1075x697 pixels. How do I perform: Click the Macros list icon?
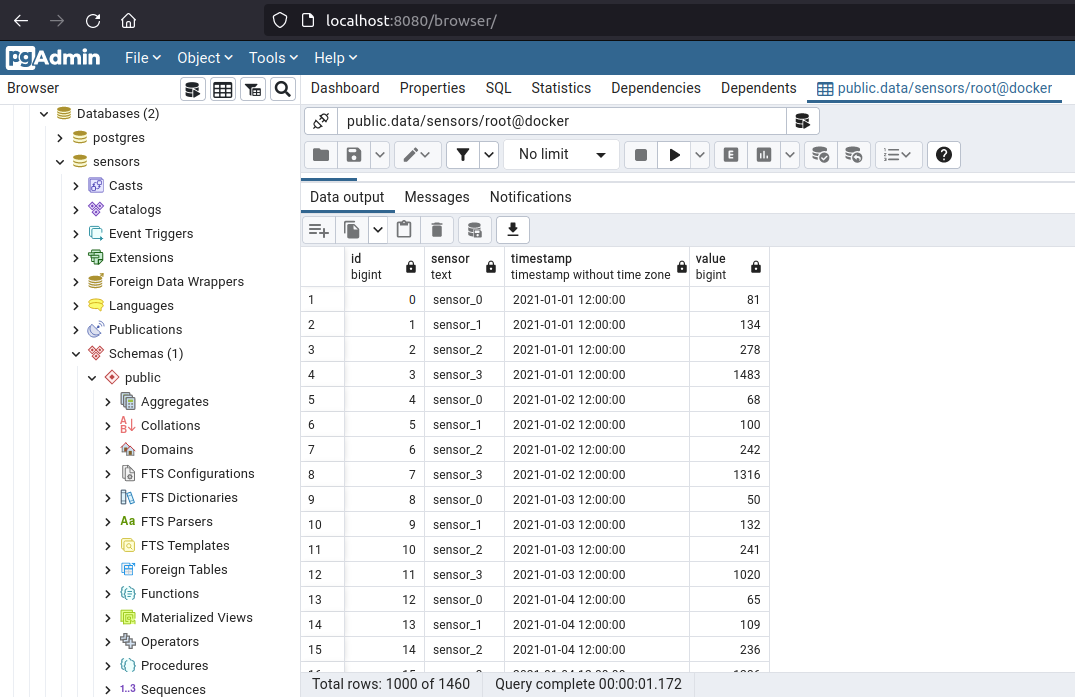click(897, 155)
